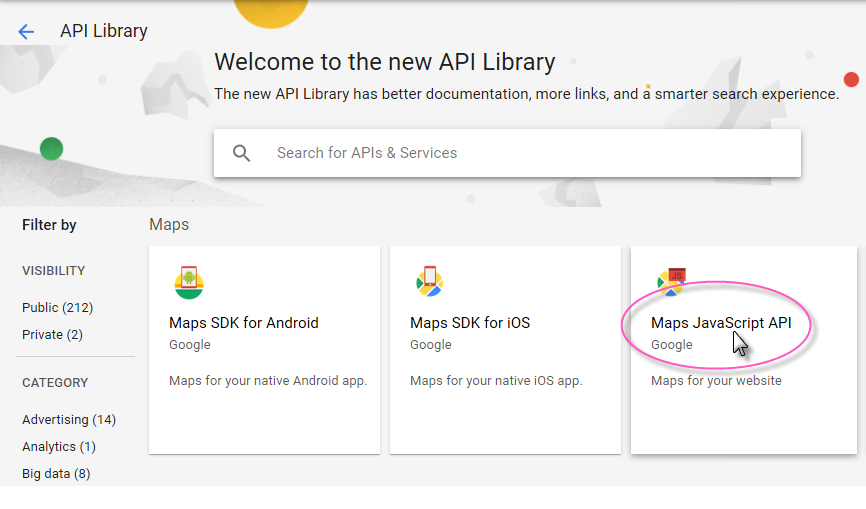Open the Maps JavaScript API icon
The image size is (866, 509).
point(671,282)
